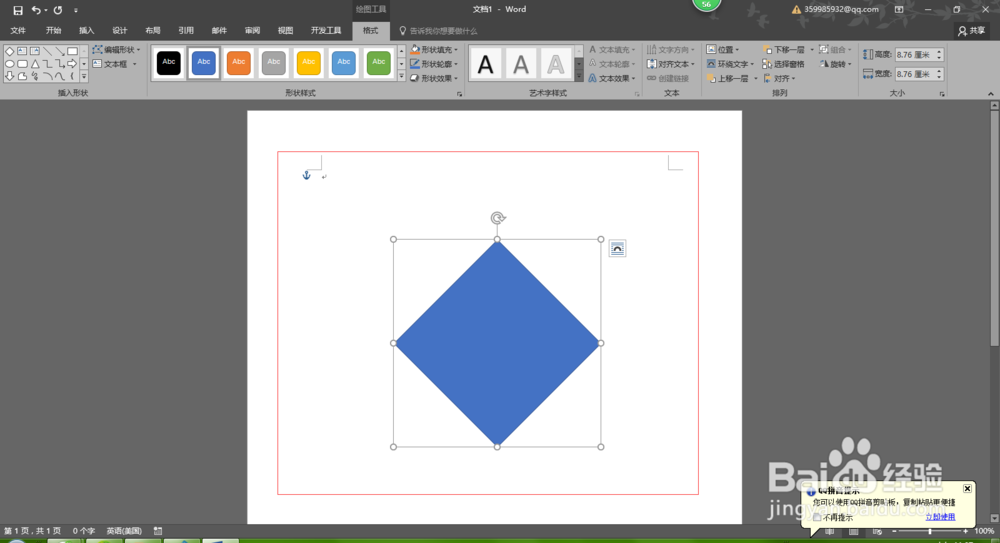Switch to Web Layout view in the status bar
This screenshot has width=1000, height=543.
(x=878, y=531)
